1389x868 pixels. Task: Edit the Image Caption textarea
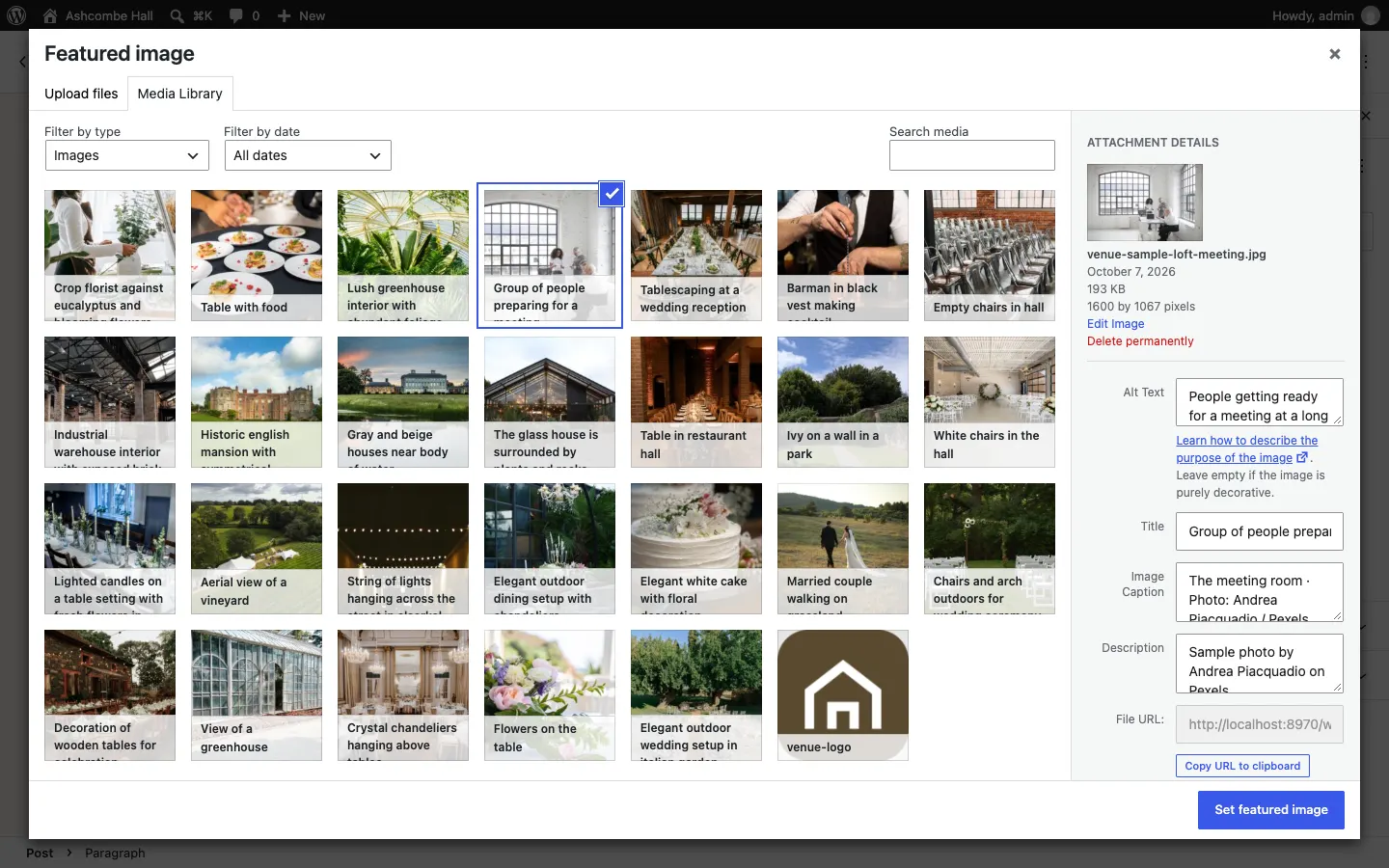point(1260,592)
